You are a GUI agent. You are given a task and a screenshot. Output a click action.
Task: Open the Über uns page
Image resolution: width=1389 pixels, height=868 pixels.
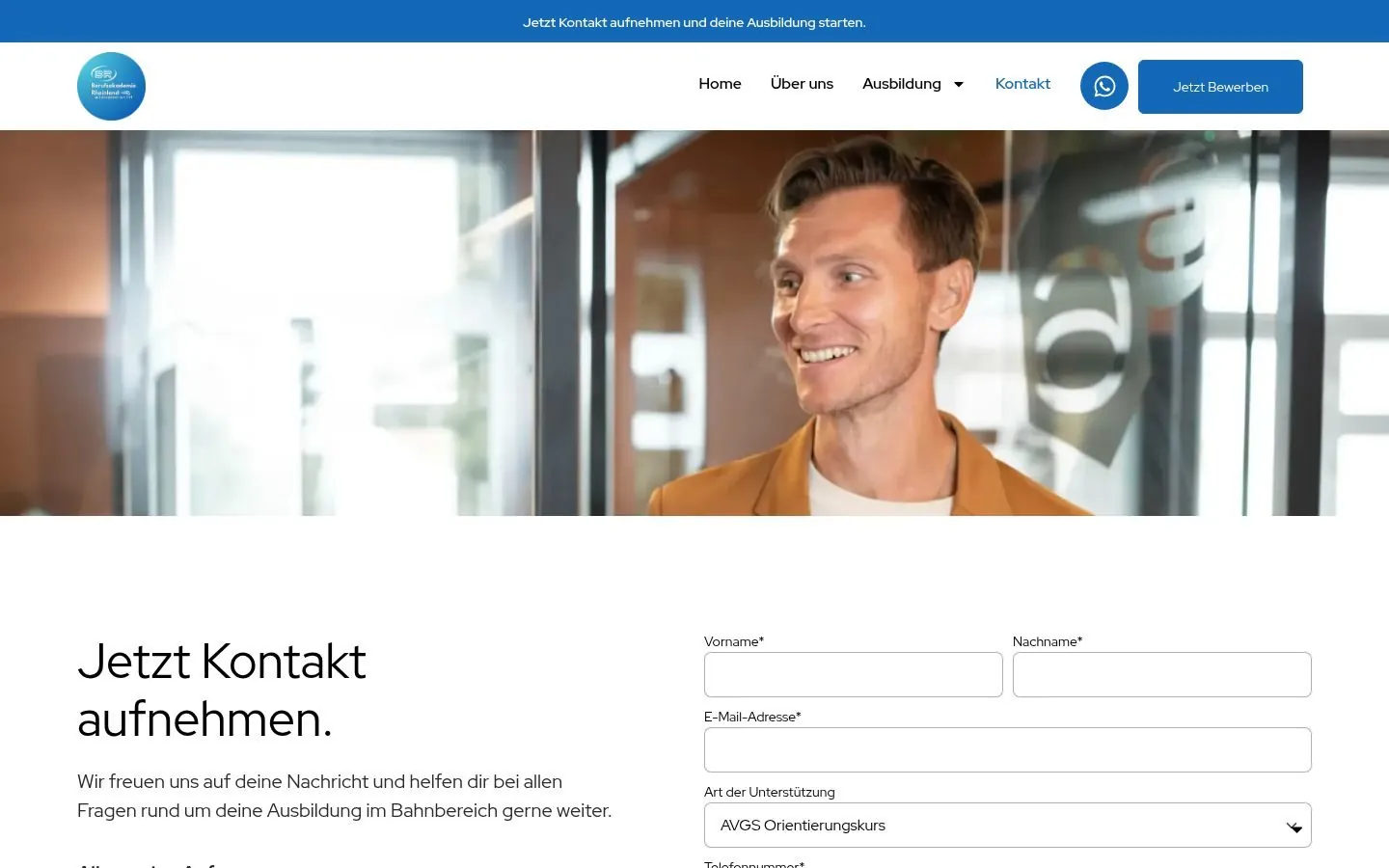[x=802, y=84]
